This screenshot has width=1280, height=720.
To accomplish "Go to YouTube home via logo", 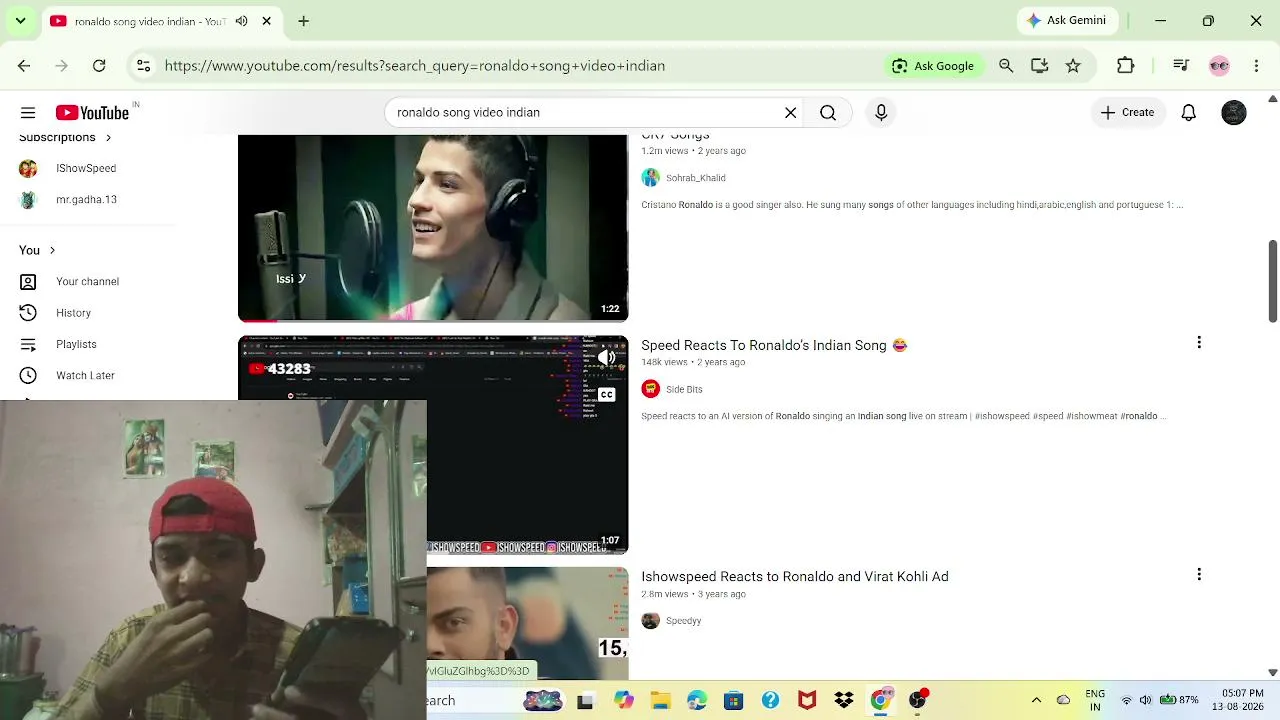I will point(93,113).
